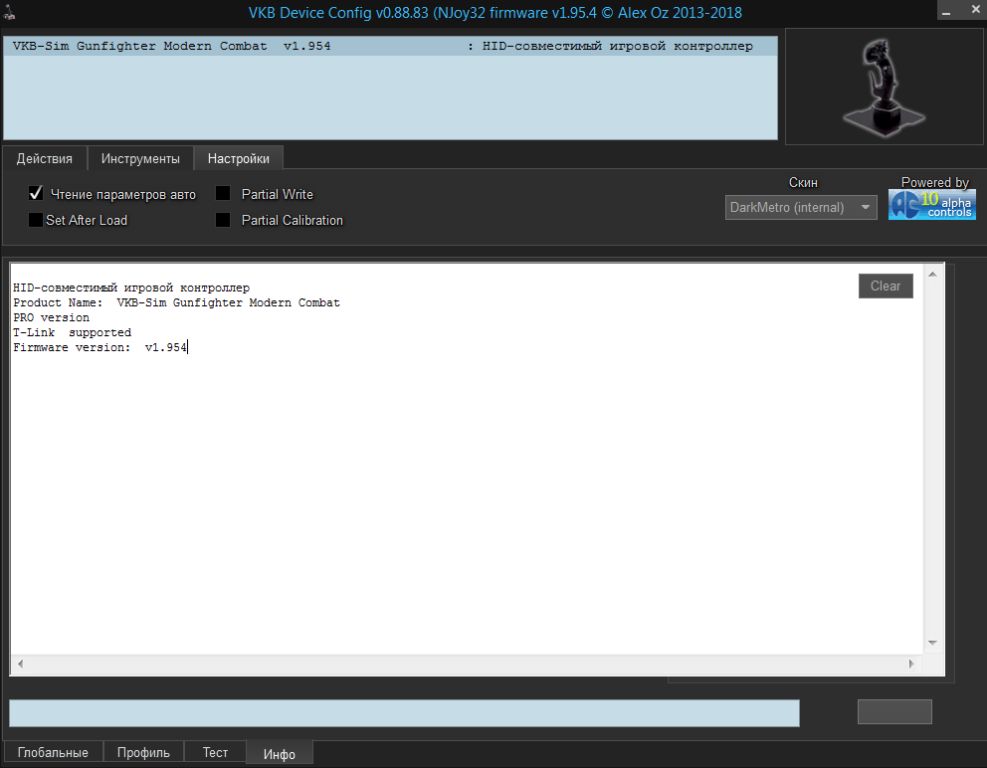Click scroll up arrow of log panel
The width and height of the screenshot is (987, 768).
(x=933, y=274)
